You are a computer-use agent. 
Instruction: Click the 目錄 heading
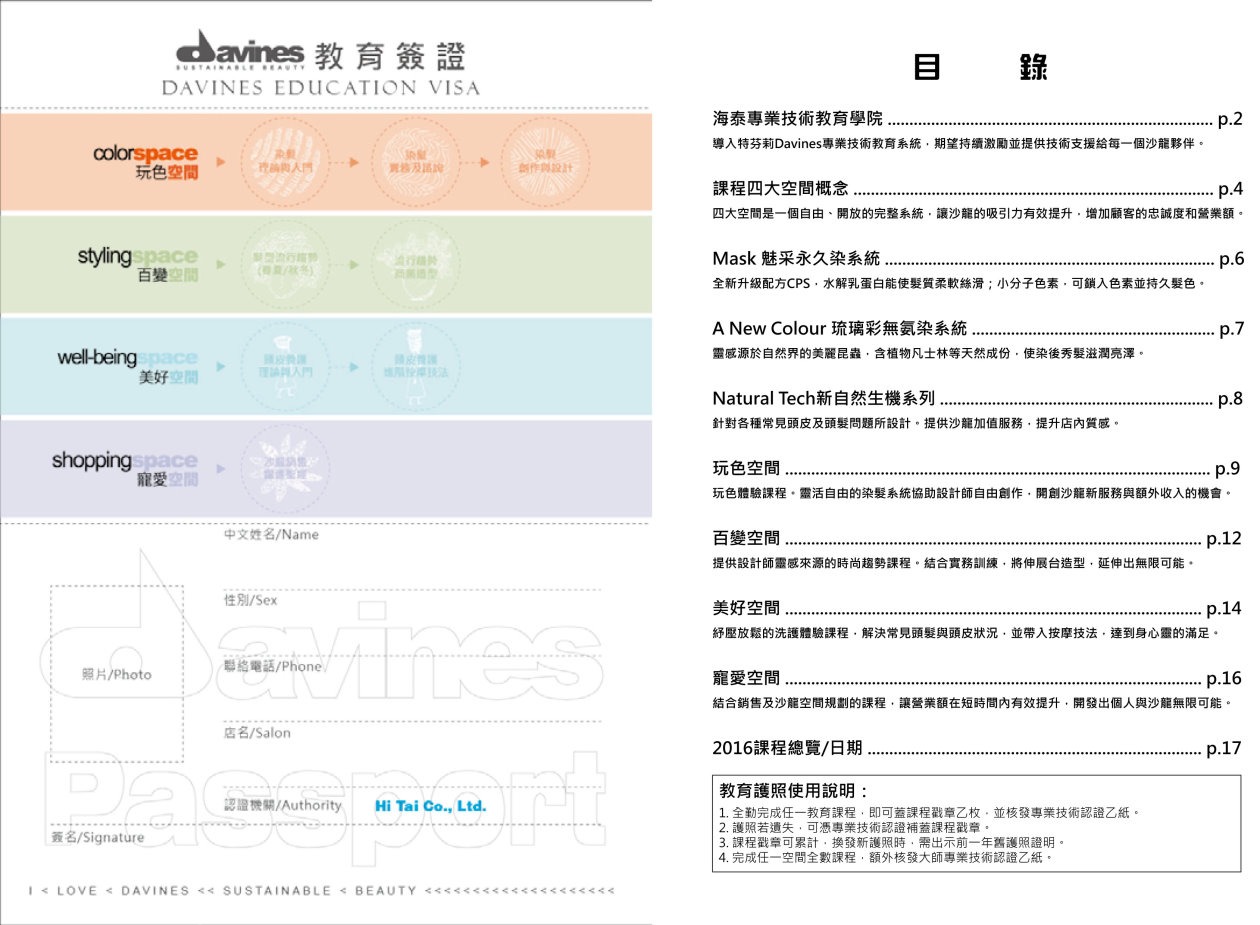click(x=980, y=68)
